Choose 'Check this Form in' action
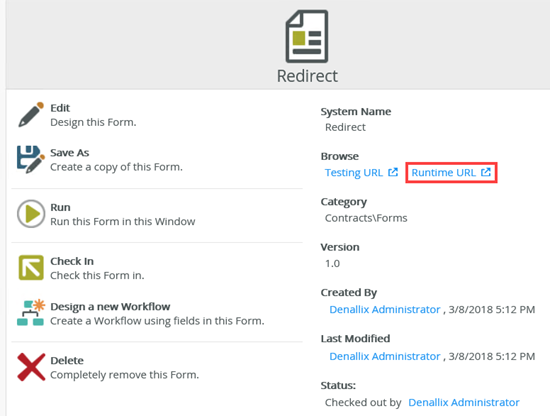 pyautogui.click(x=97, y=275)
